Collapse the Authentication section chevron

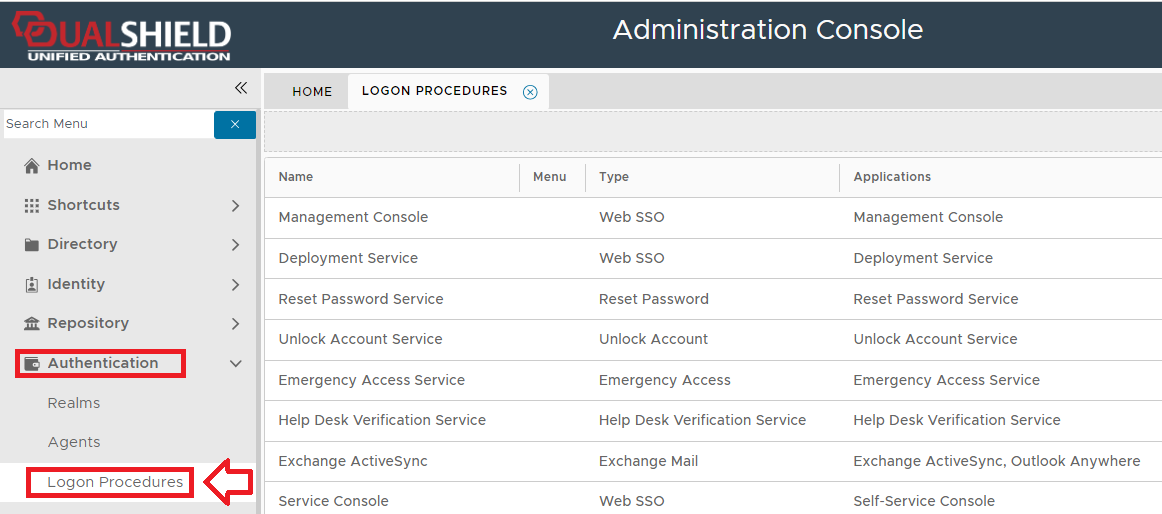(235, 364)
